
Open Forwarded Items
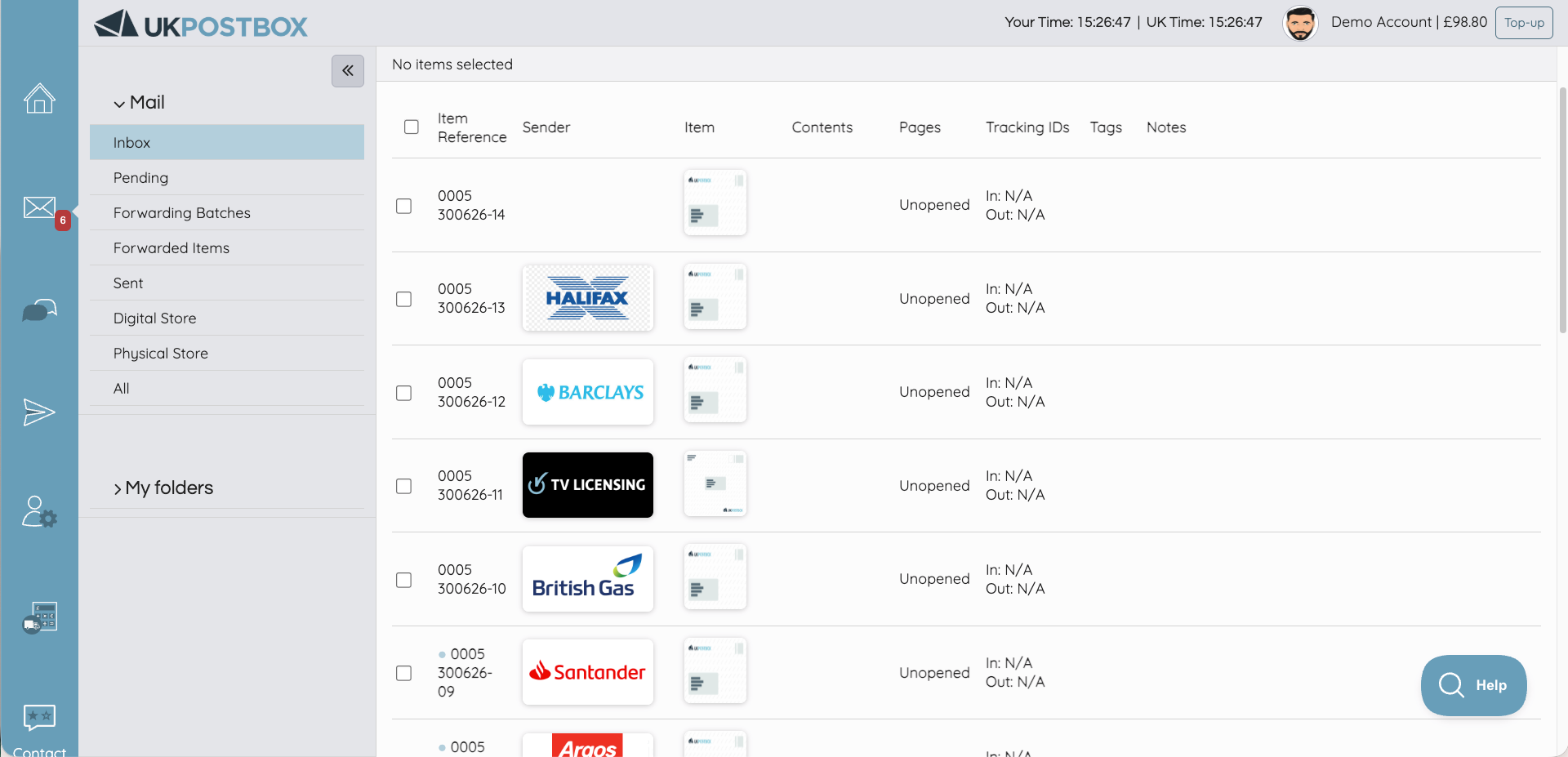tap(227, 248)
